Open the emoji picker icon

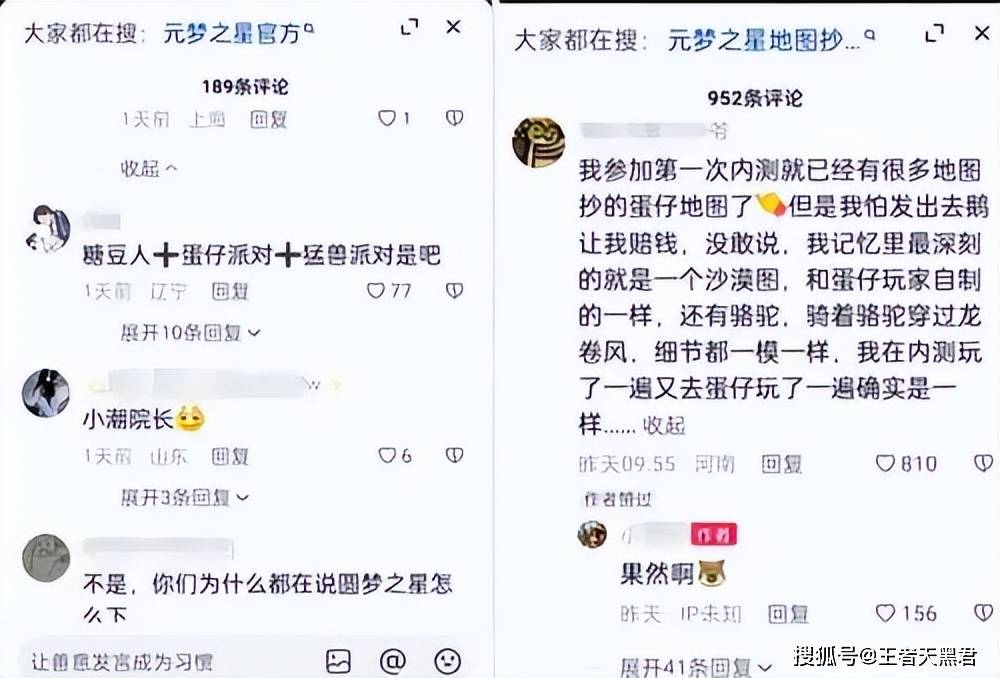click(447, 661)
